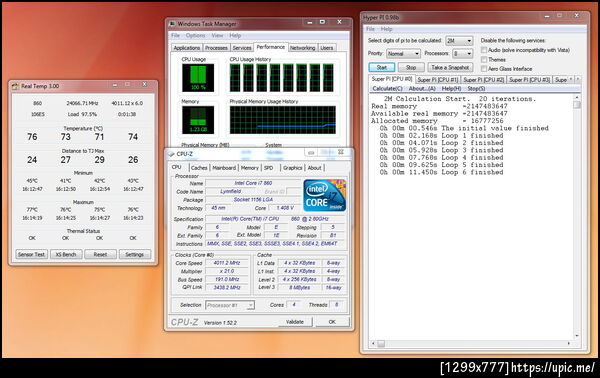
Task: Switch to Super PI CPU #2 tab
Action: pos(484,80)
